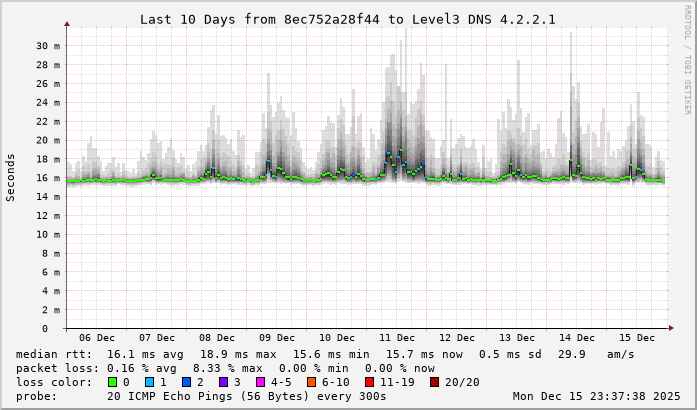The width and height of the screenshot is (697, 410).
Task: Click the graph title mentioning Level3 DNS
Action: tap(347, 19)
